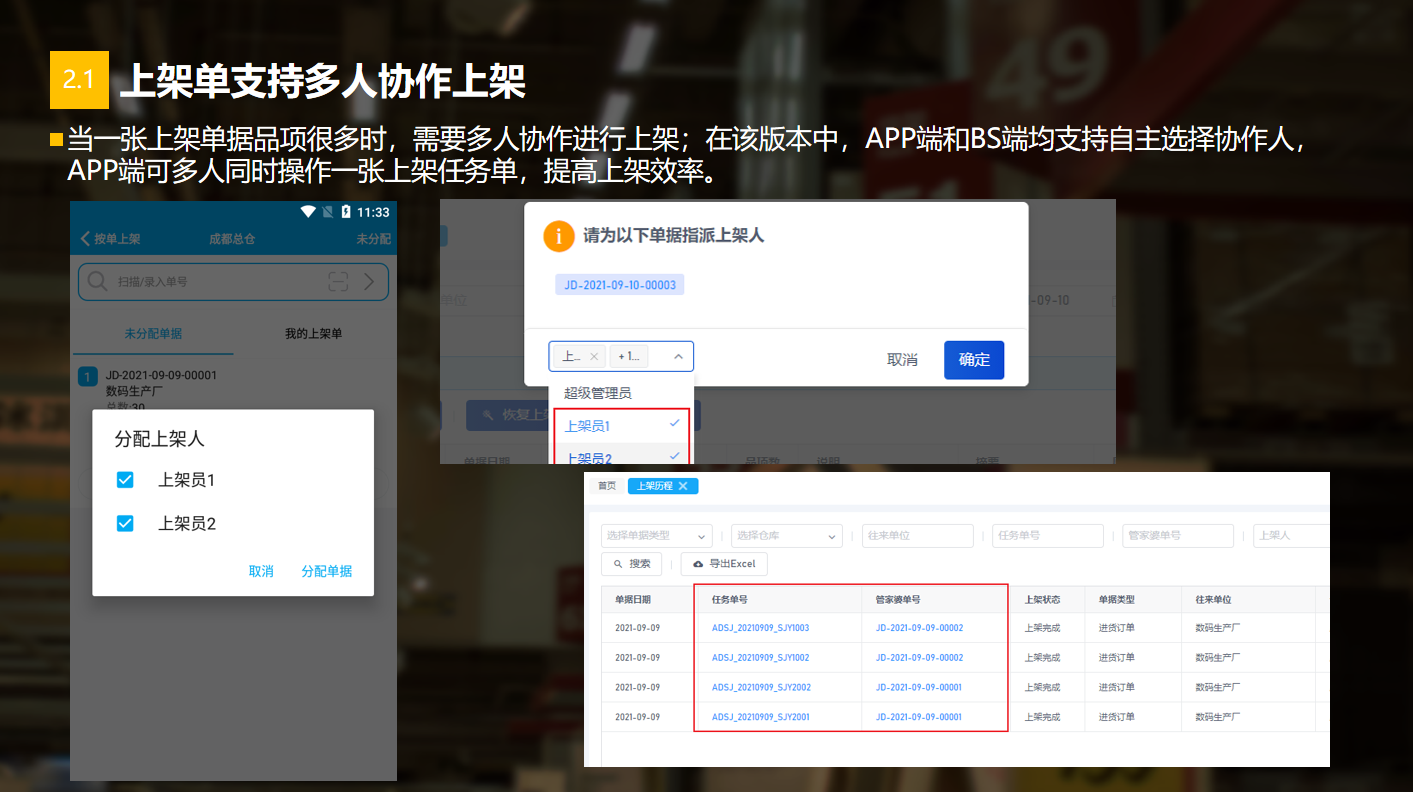Tap the right arrow icon in mobile search bar

(x=369, y=282)
